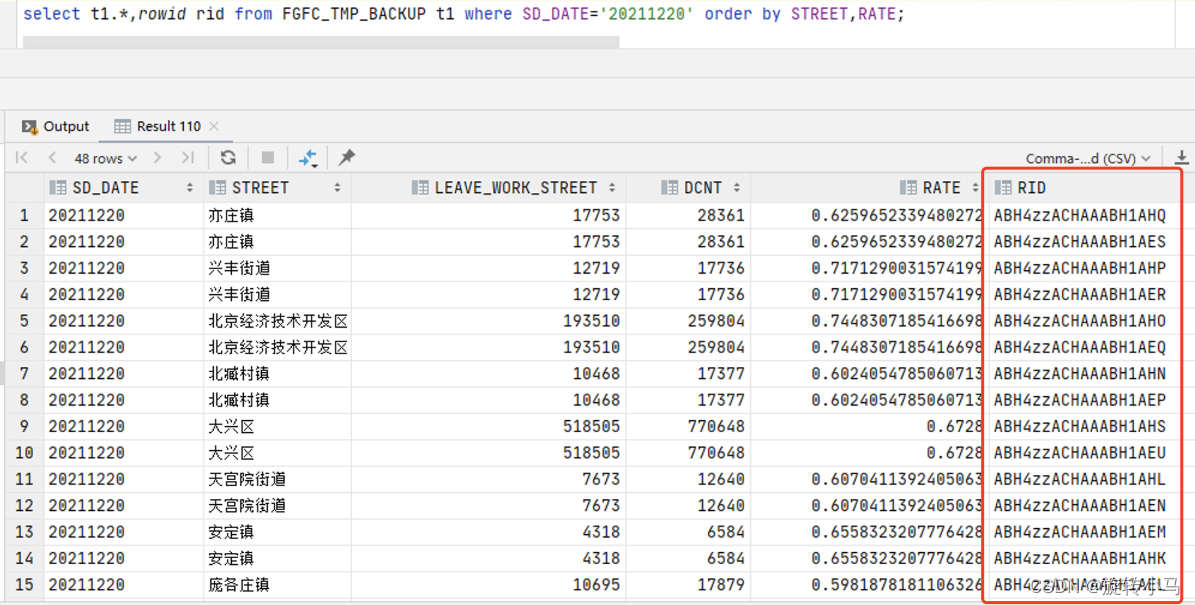The width and height of the screenshot is (1195, 605).
Task: Select DCNT value 770648 in row 9
Action: tap(688, 427)
